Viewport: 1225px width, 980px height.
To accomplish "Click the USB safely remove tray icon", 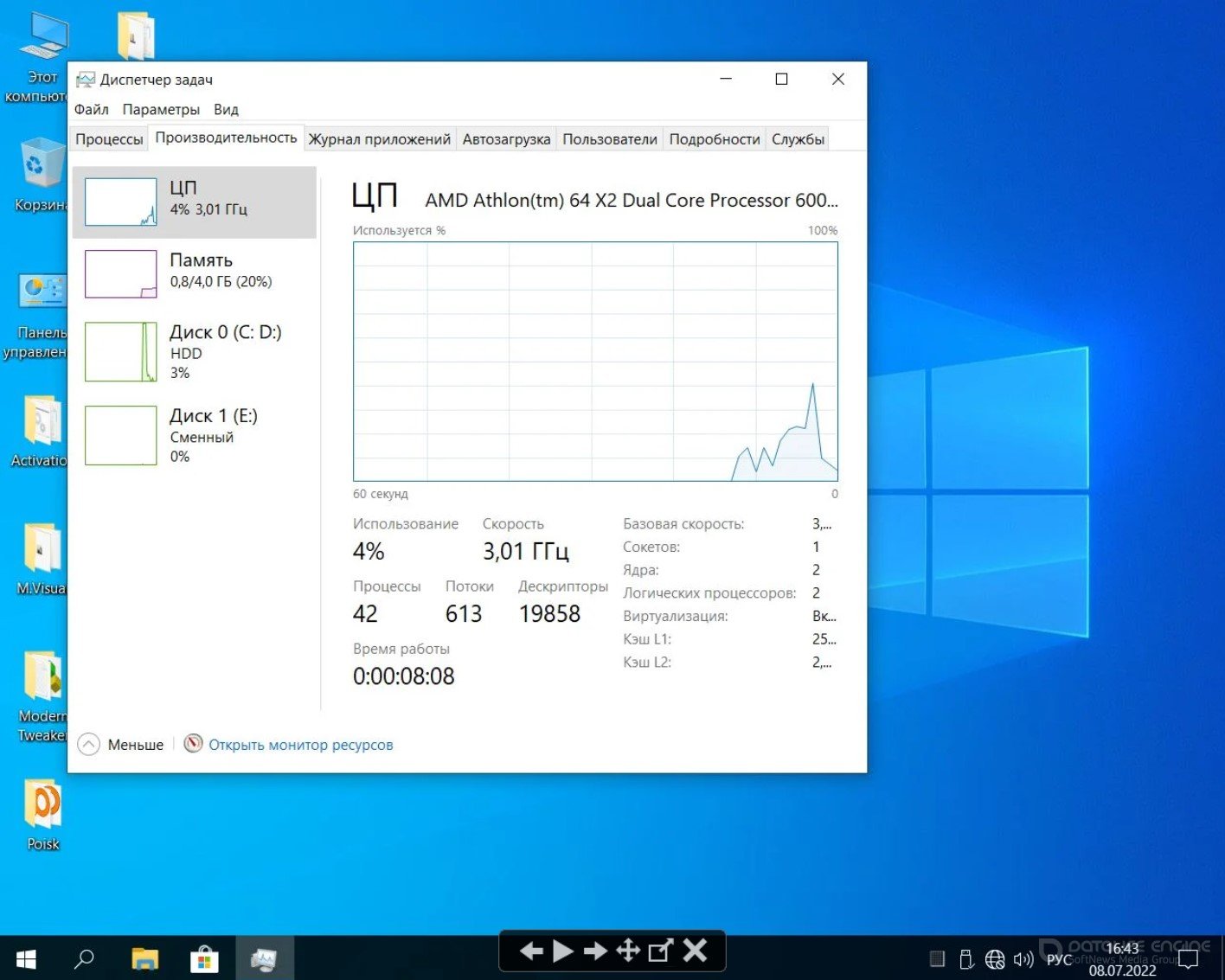I will point(966,959).
